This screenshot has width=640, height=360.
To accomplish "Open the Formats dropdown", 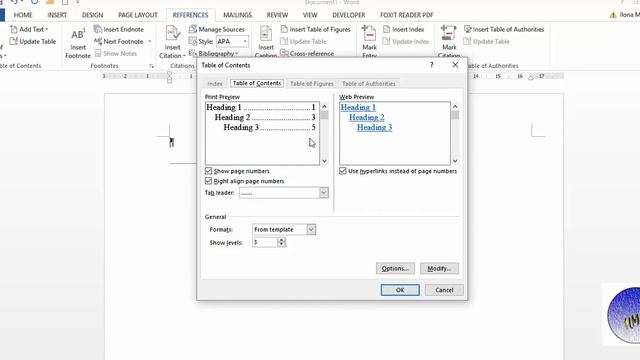I will [x=311, y=229].
